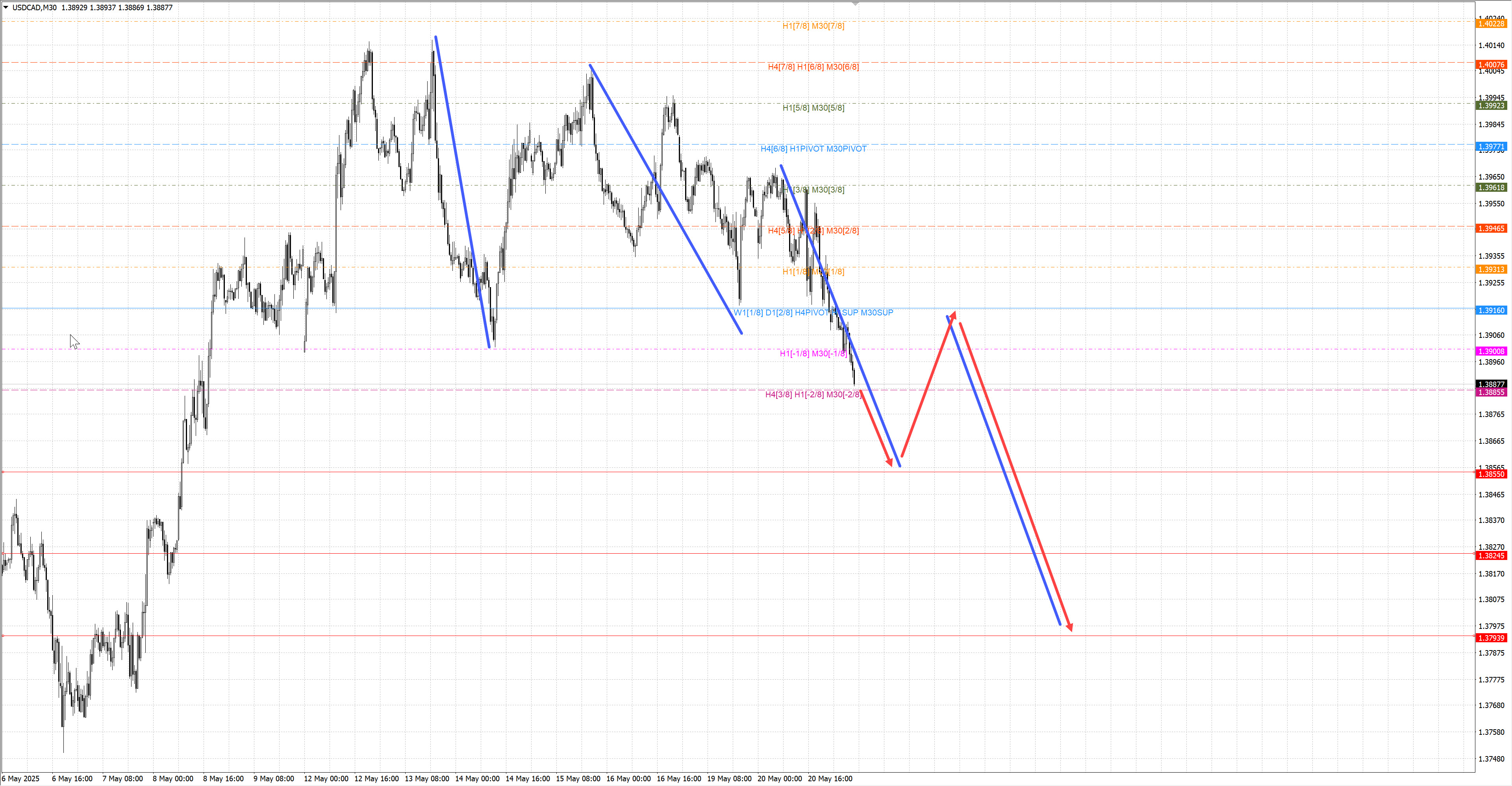Viewport: 1512px width, 786px height.
Task: Click the red arrowhead pointing up near 1.39160
Action: [953, 316]
